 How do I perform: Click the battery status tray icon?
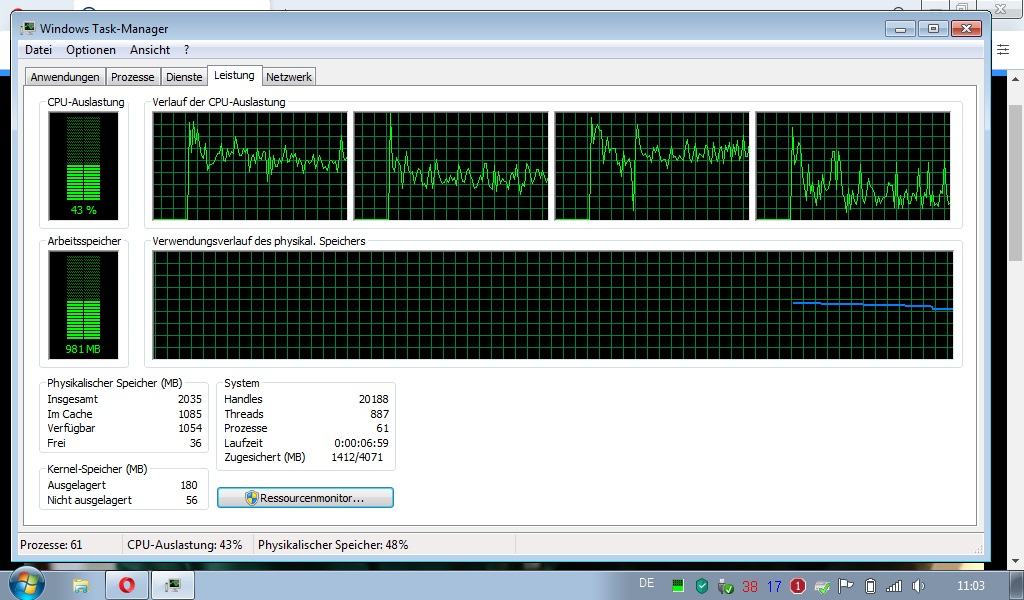[870, 586]
